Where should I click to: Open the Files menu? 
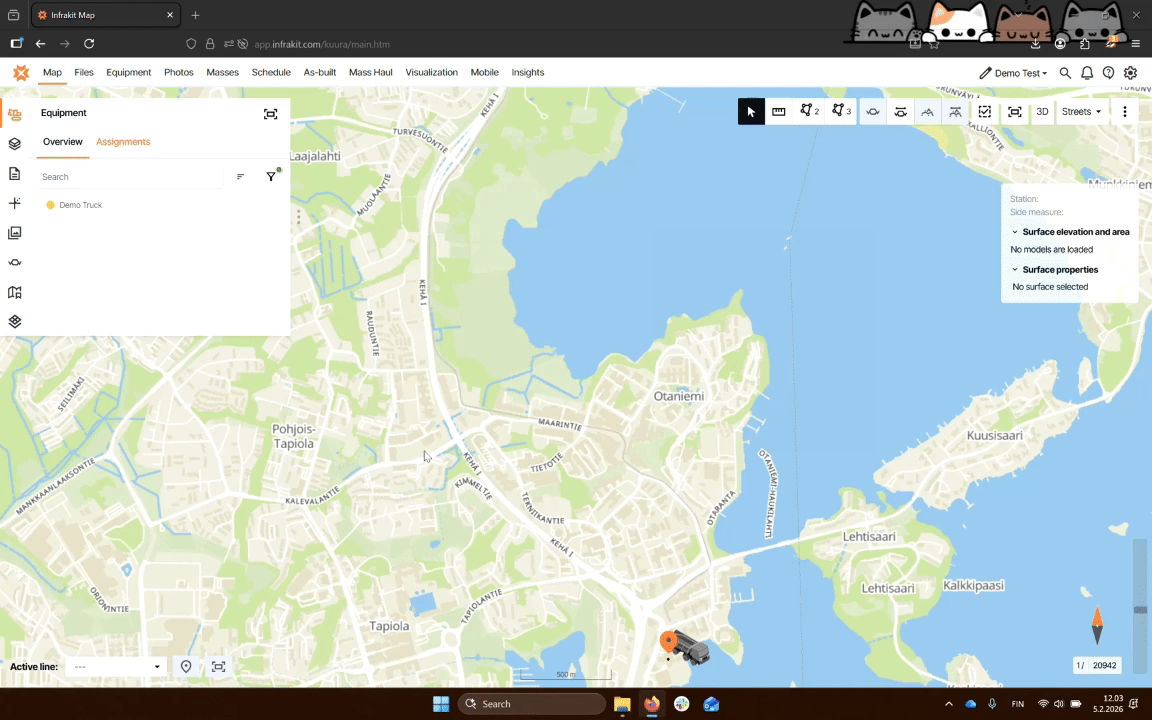point(84,72)
